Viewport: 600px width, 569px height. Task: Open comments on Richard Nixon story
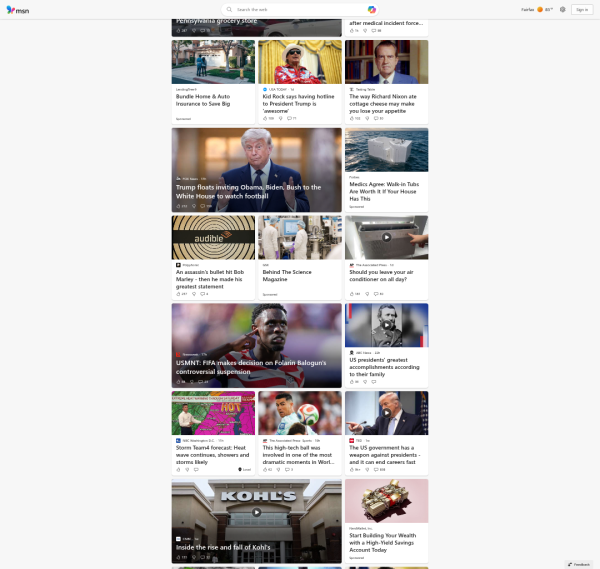(376, 119)
